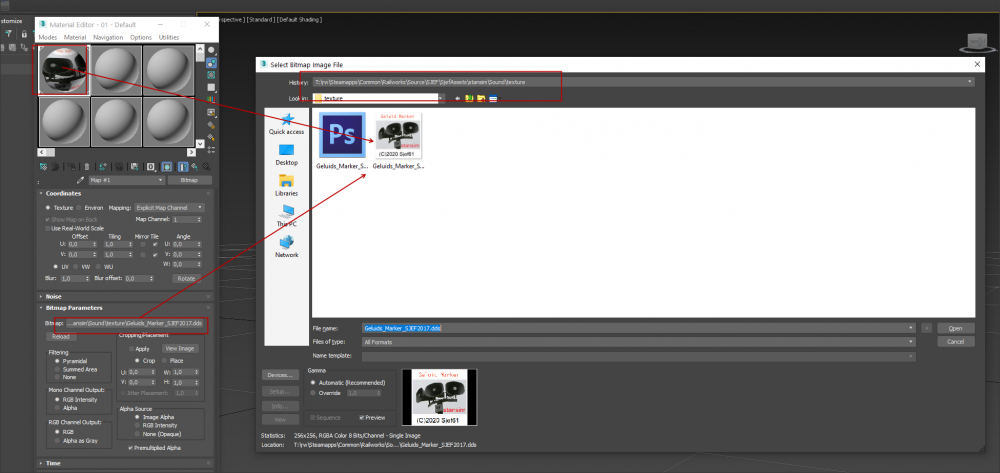Image resolution: width=1000 pixels, height=473 pixels.
Task: Toggle the backlight icon in material editor
Action: (x=211, y=63)
